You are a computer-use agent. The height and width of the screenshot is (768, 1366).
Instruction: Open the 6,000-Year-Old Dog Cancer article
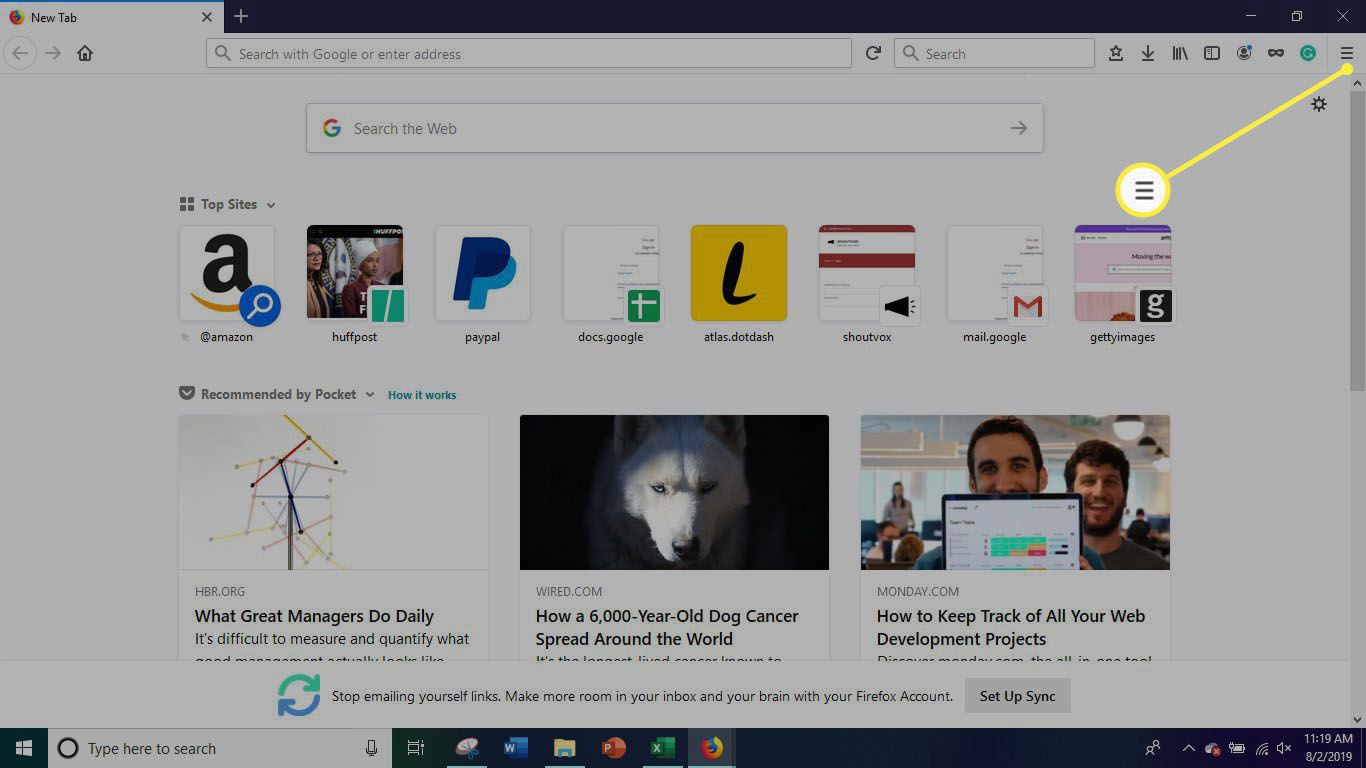point(667,628)
